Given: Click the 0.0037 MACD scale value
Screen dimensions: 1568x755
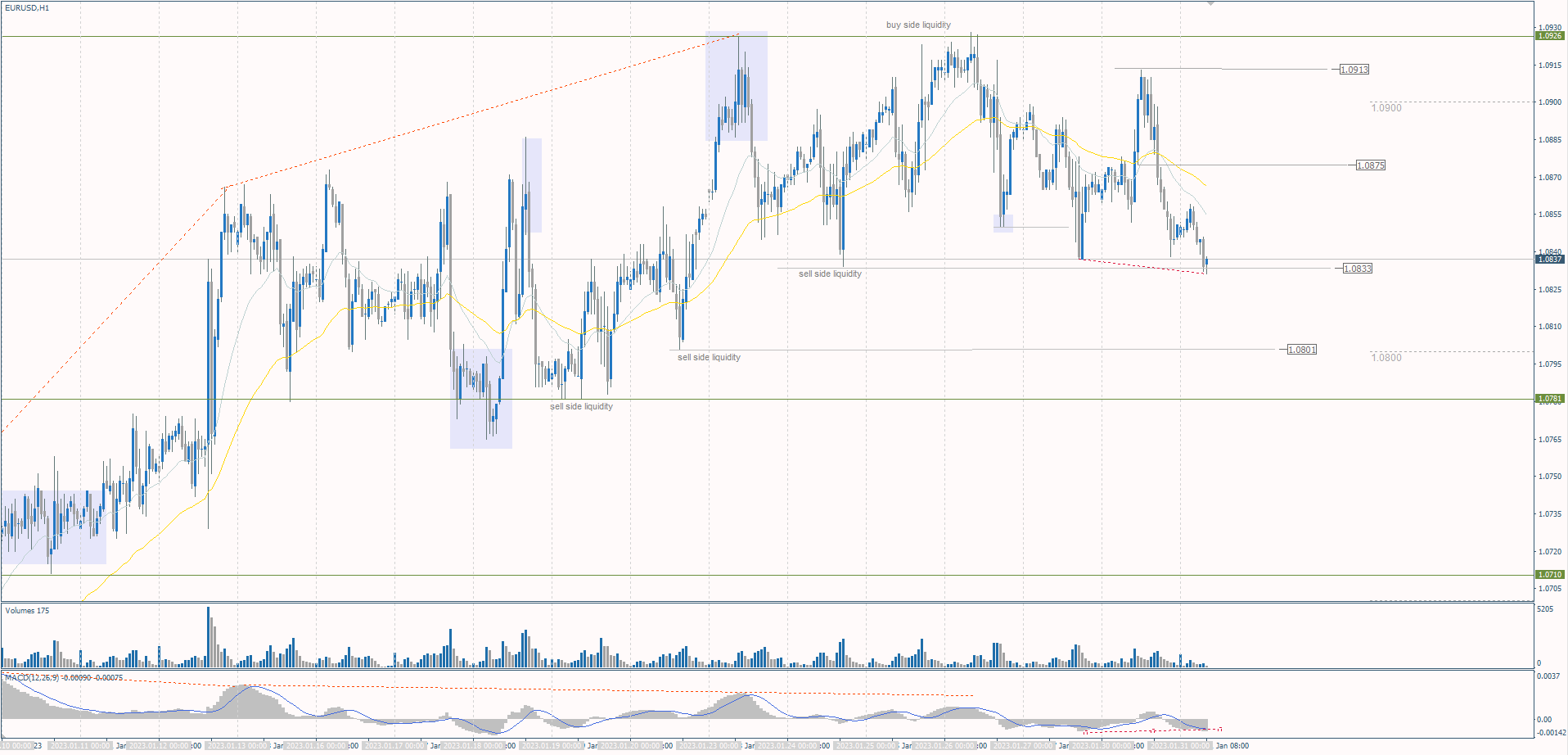Looking at the screenshot, I should [x=1548, y=676].
